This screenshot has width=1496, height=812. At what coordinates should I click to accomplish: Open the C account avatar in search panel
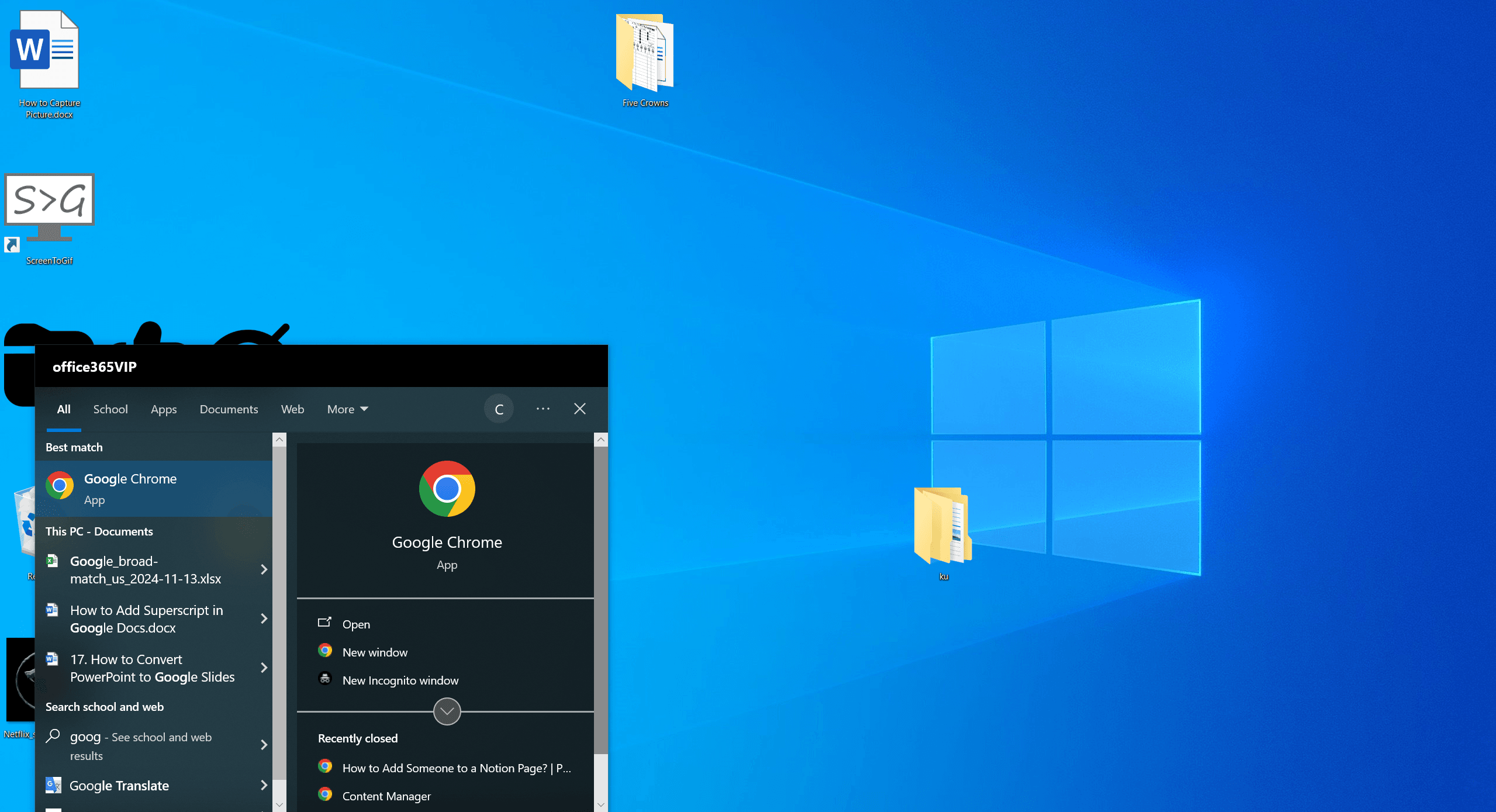click(x=499, y=409)
